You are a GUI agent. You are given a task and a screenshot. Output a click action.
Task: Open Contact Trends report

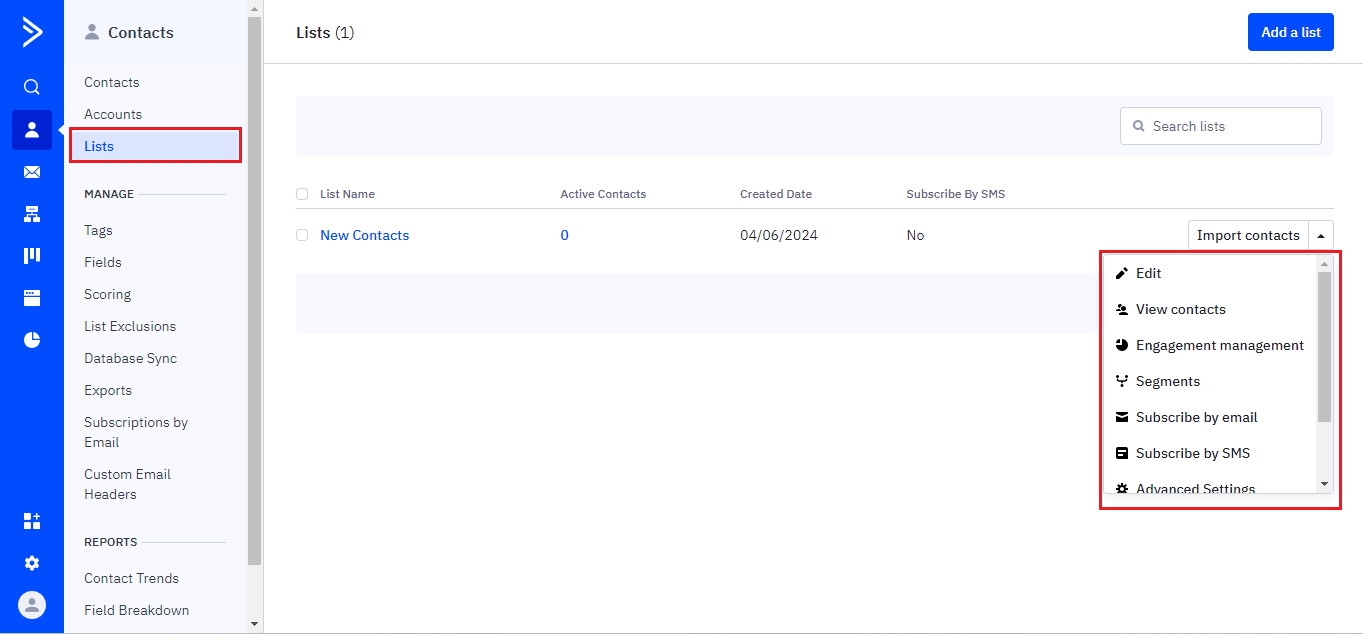[x=131, y=578]
